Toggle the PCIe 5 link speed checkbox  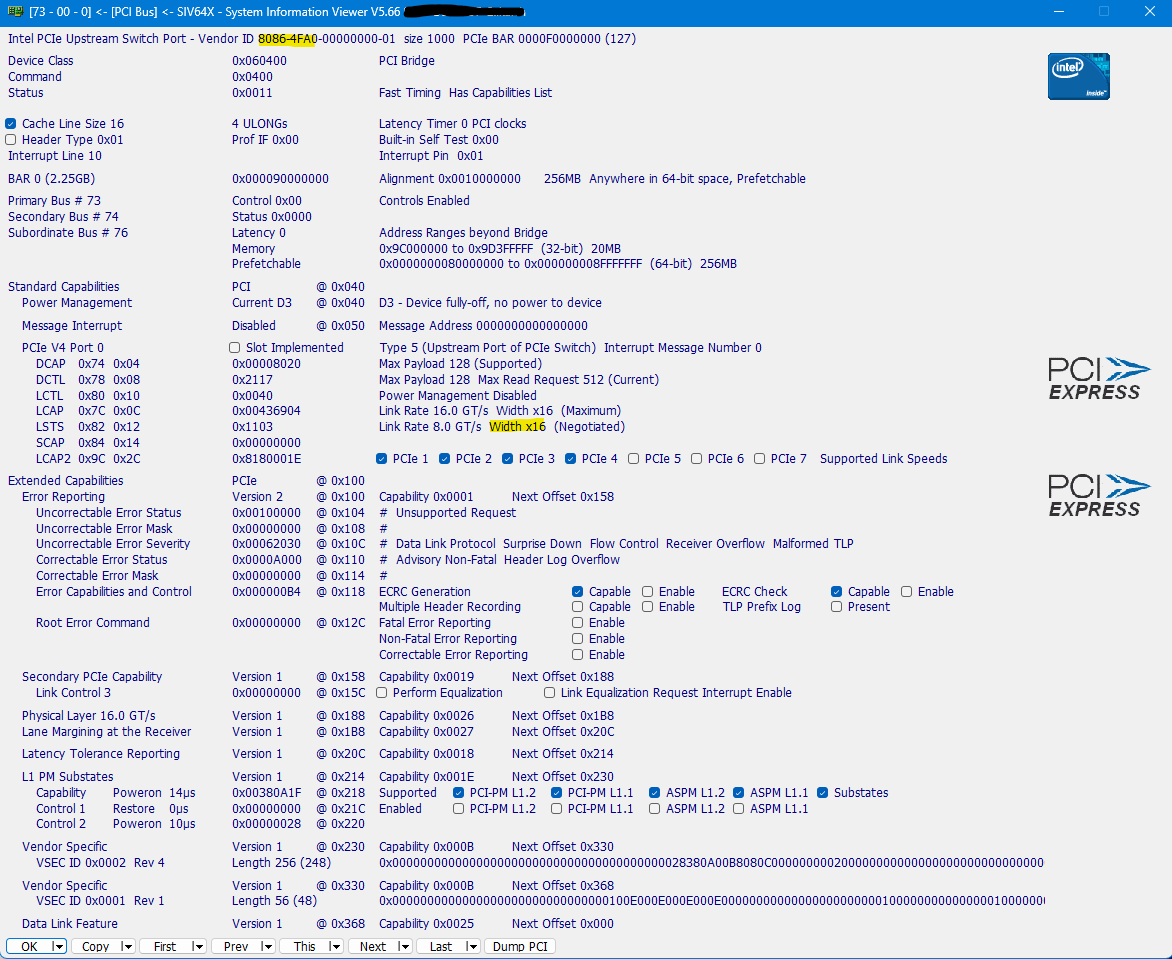click(634, 459)
